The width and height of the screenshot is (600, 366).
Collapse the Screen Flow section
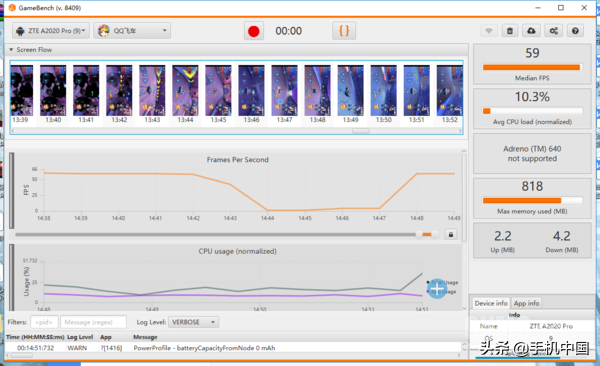(11, 50)
